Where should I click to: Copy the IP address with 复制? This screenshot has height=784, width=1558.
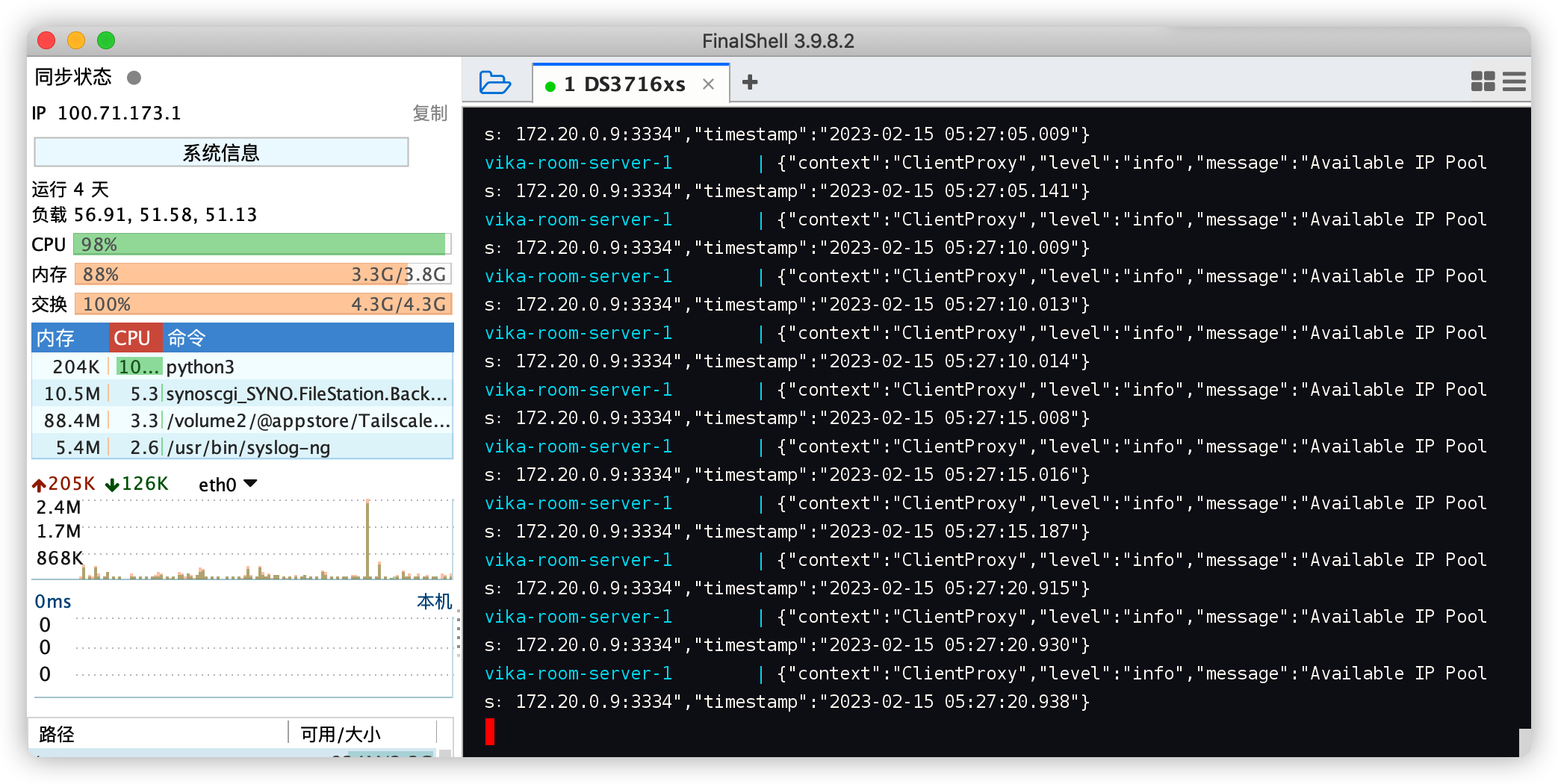[429, 113]
